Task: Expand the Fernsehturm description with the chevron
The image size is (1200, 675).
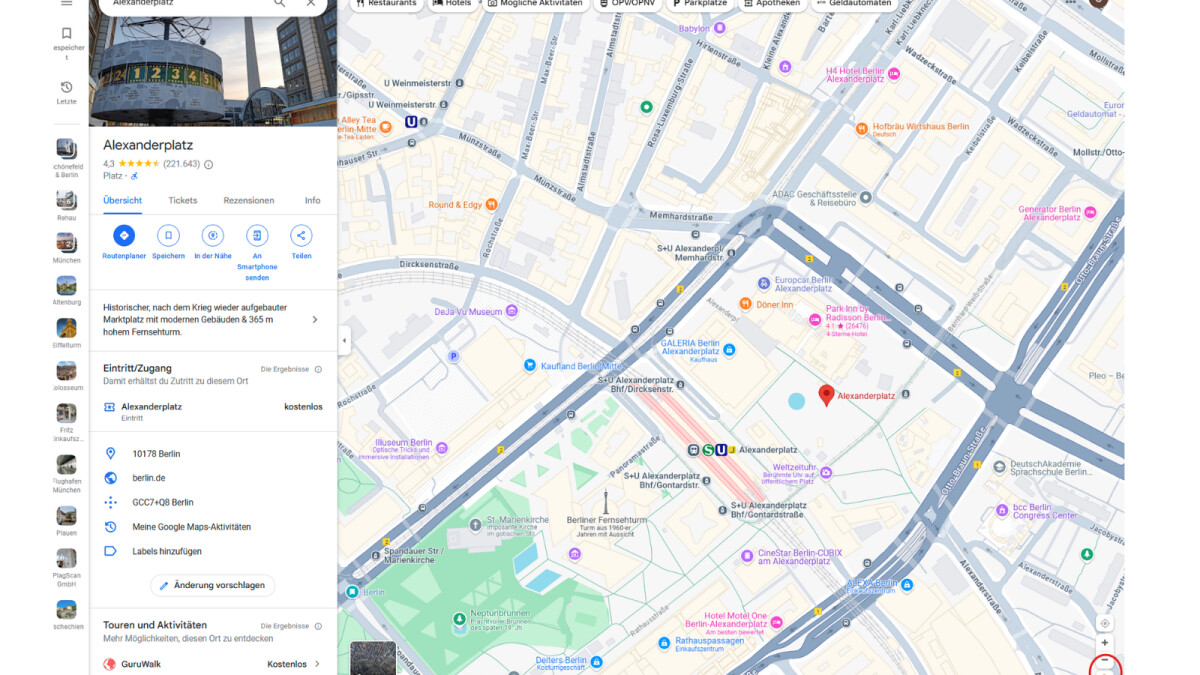Action: pyautogui.click(x=315, y=320)
